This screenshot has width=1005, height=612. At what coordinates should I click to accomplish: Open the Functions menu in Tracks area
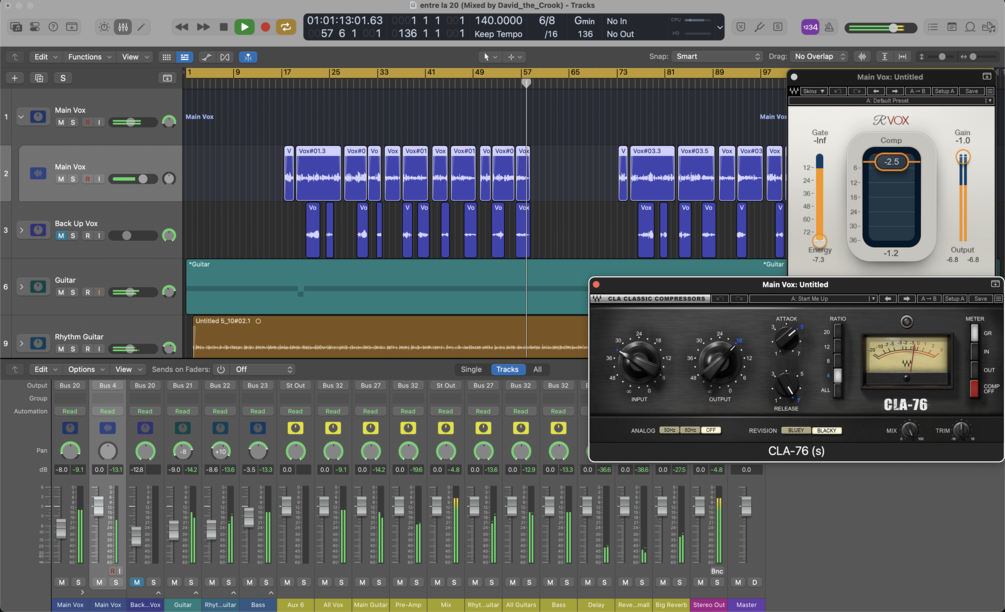coord(89,57)
